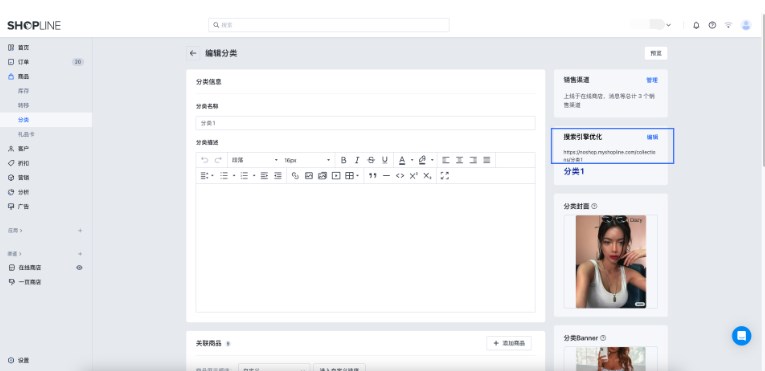Click the redo icon in editor toolbar

coord(218,160)
